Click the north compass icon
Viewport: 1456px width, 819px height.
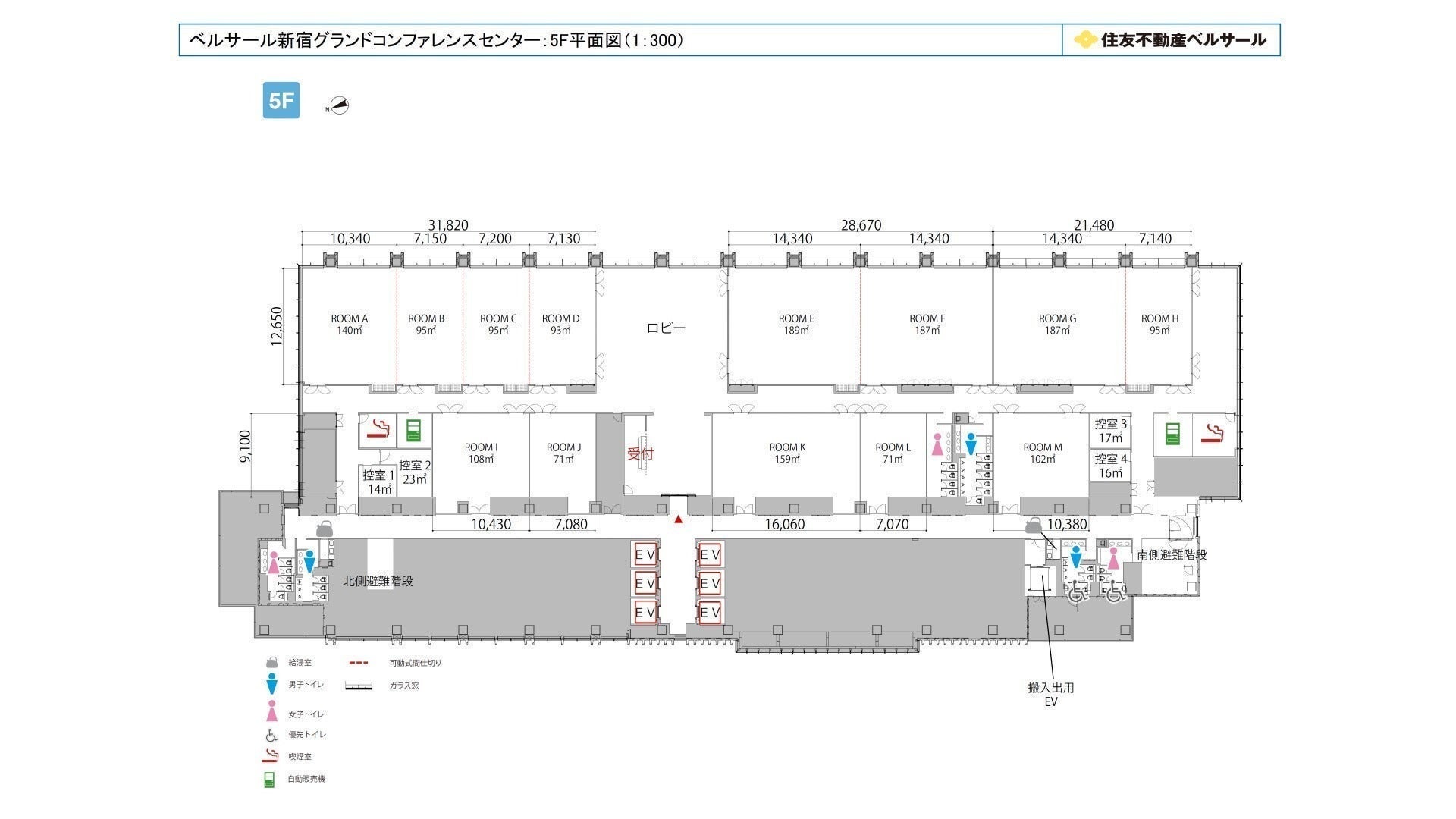coord(340,106)
